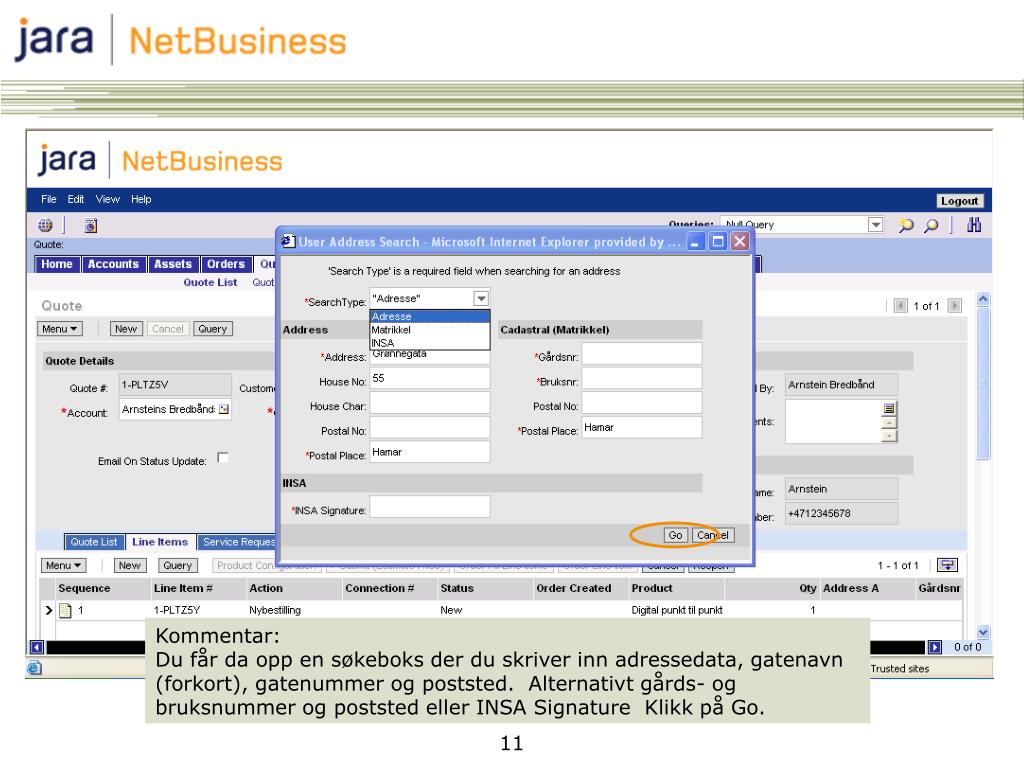Screen dimensions: 1024x768
Task: Click Query in the Line Items applet
Action: (178, 566)
